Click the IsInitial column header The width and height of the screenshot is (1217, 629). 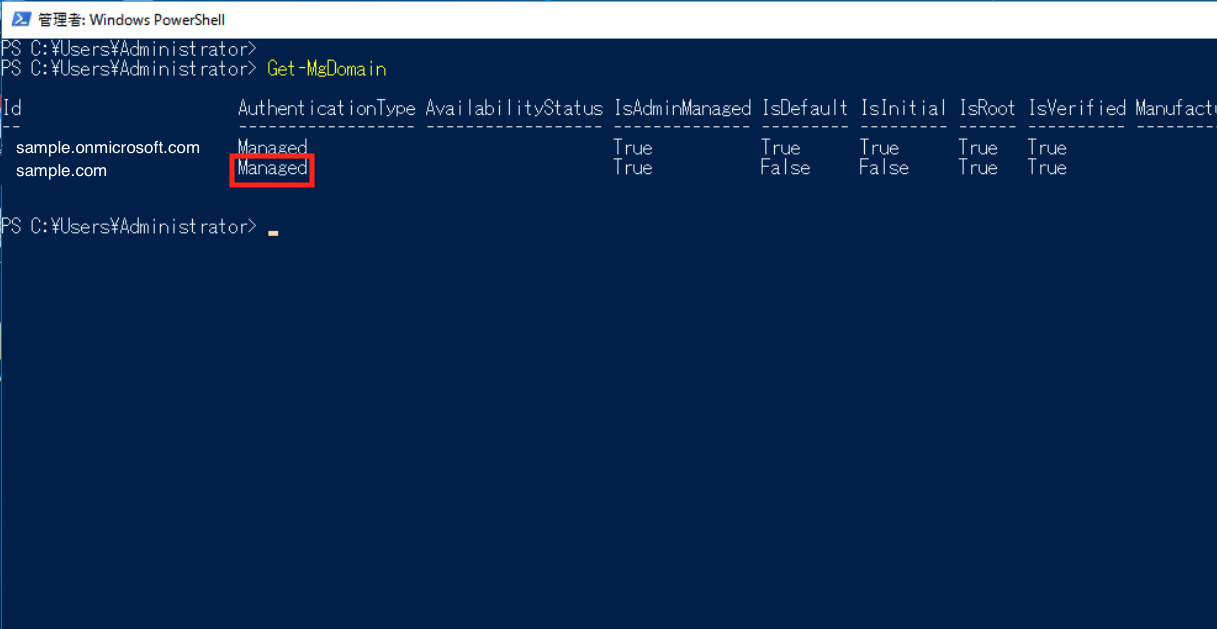click(903, 108)
